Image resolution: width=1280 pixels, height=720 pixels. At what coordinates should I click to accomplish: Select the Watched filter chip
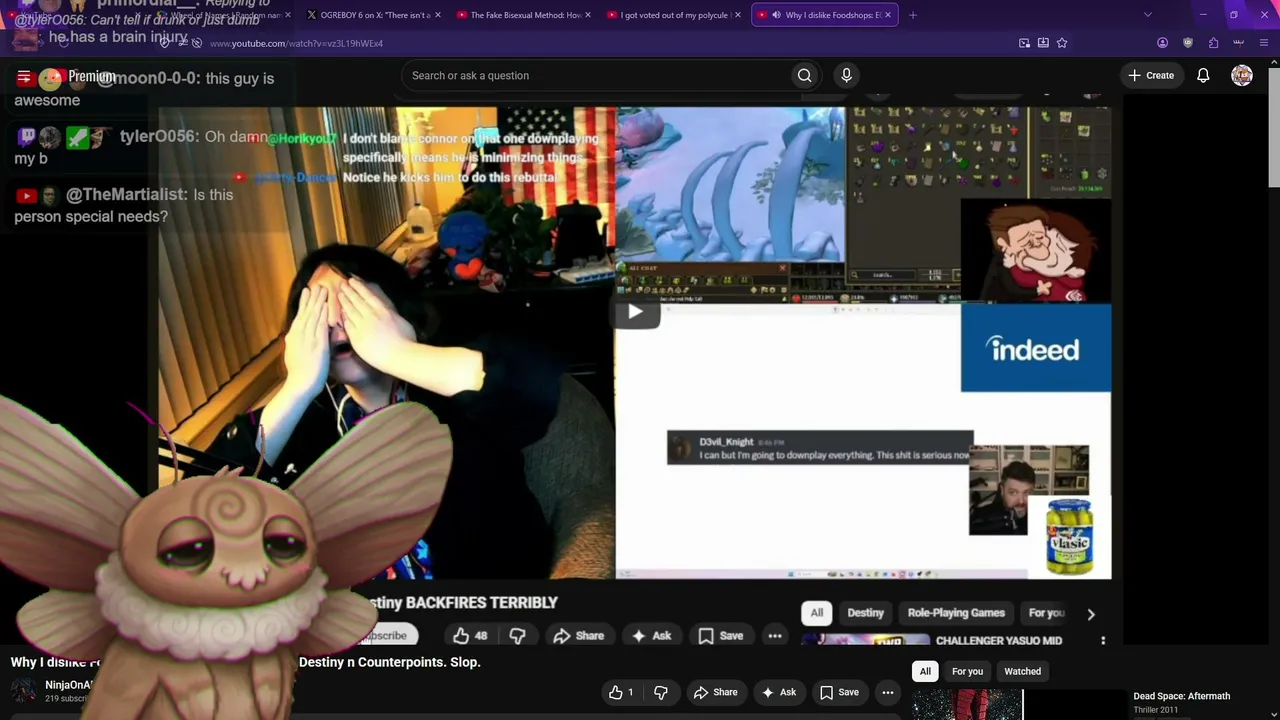click(x=1022, y=671)
